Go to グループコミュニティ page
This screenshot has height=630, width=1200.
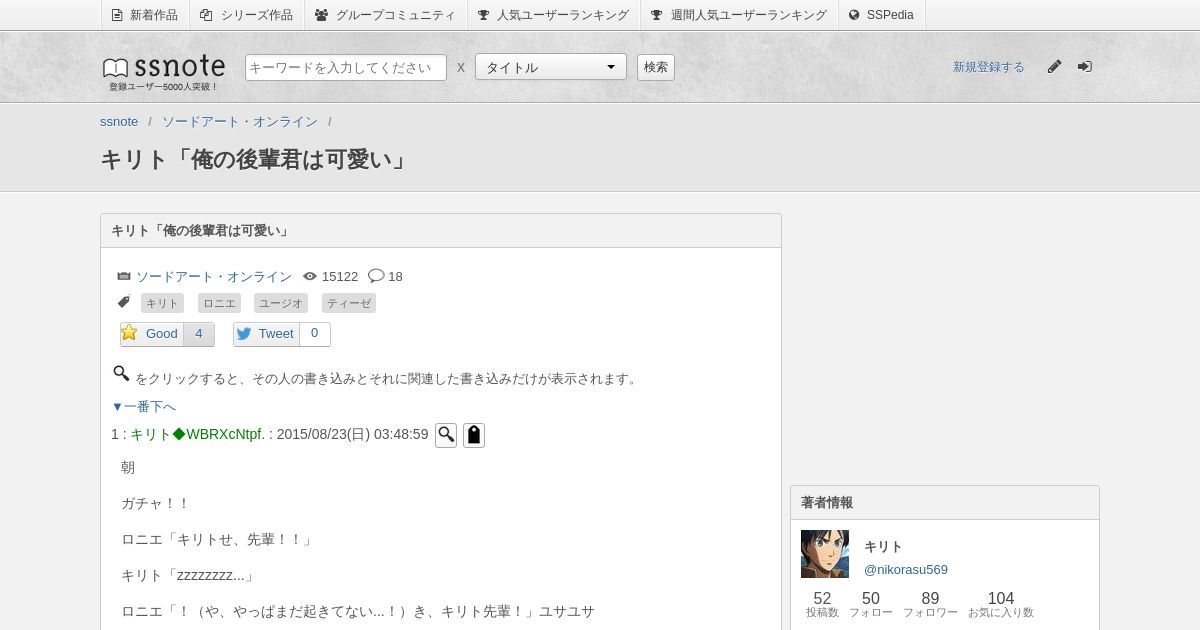click(385, 15)
